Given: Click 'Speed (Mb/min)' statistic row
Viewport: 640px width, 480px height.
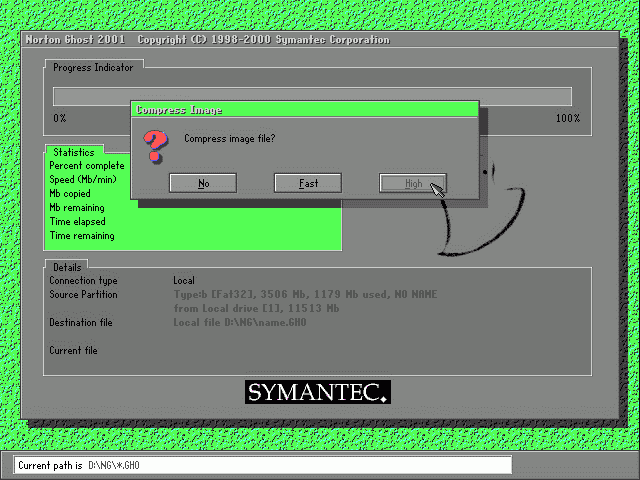Looking at the screenshot, I should [83, 180].
